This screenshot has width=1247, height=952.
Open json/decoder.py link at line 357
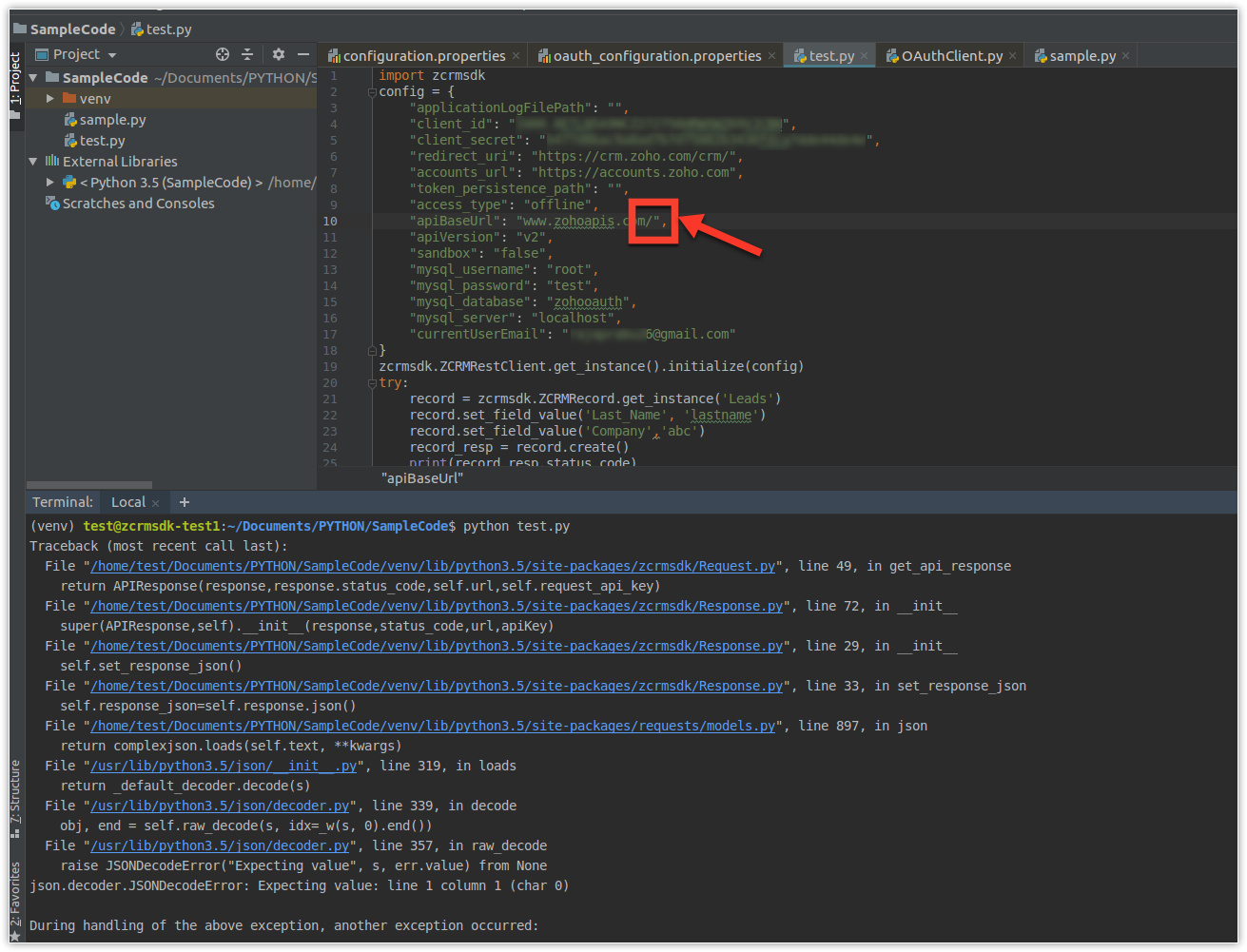(220, 845)
